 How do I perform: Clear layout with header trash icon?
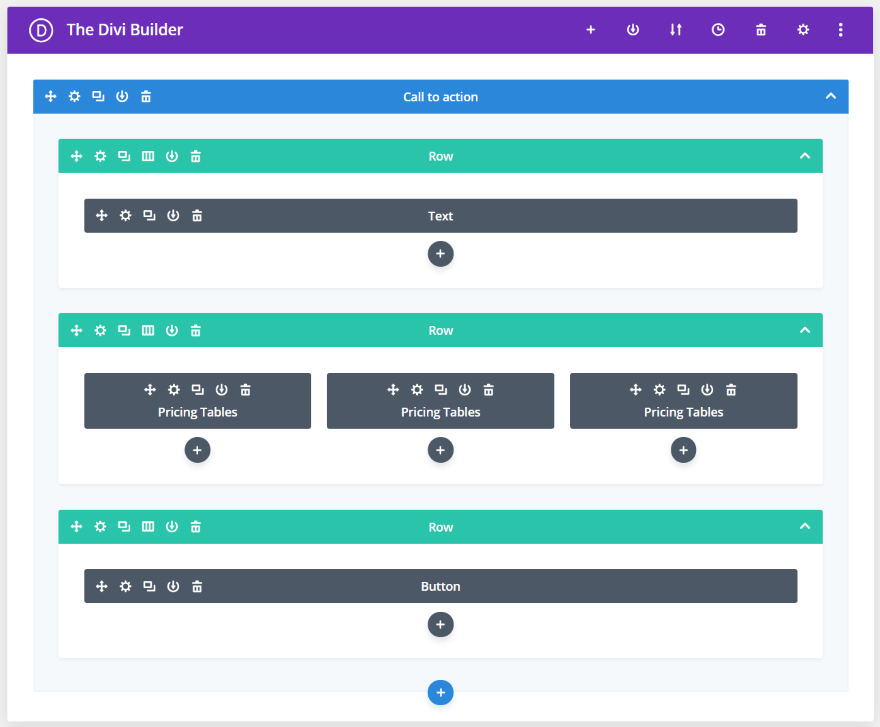click(x=760, y=30)
